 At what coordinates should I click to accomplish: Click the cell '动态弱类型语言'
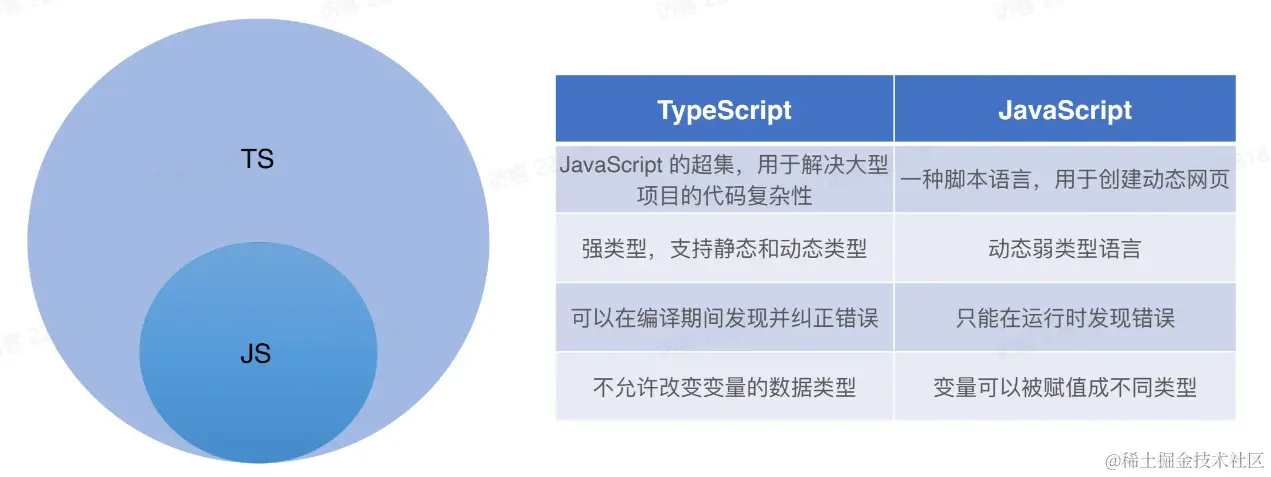tap(1065, 248)
